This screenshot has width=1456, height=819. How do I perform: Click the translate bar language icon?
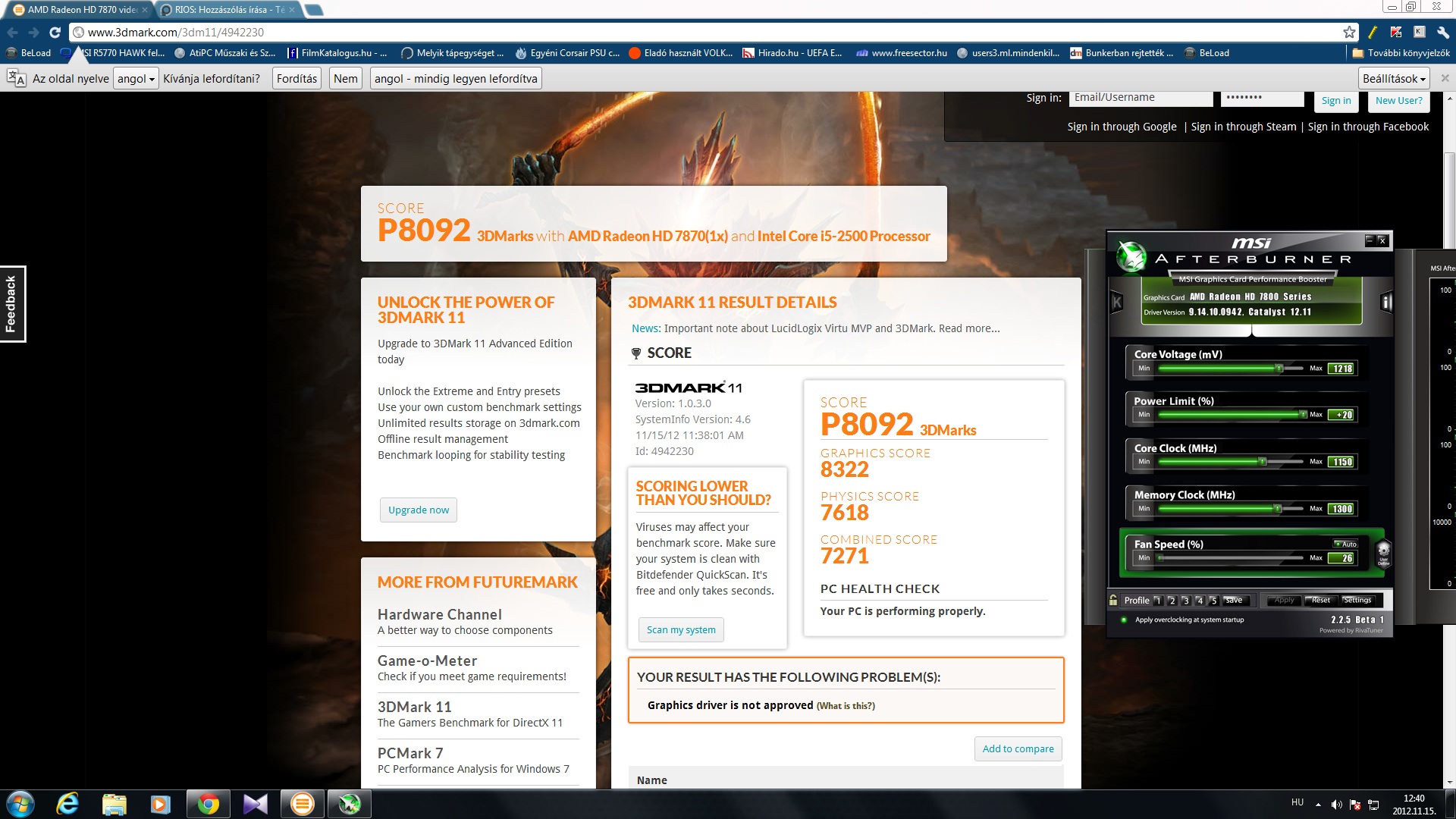16,79
